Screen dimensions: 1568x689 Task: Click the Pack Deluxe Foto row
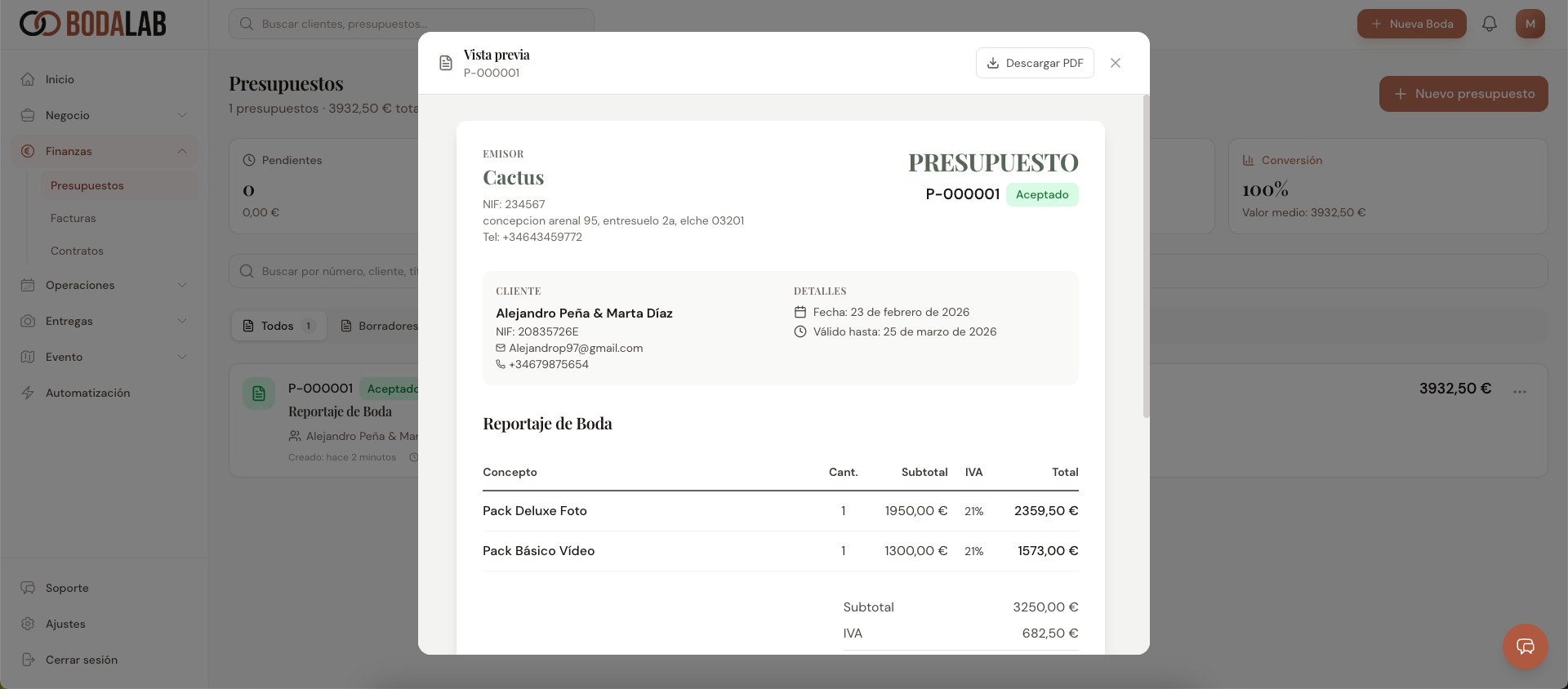[x=781, y=511]
